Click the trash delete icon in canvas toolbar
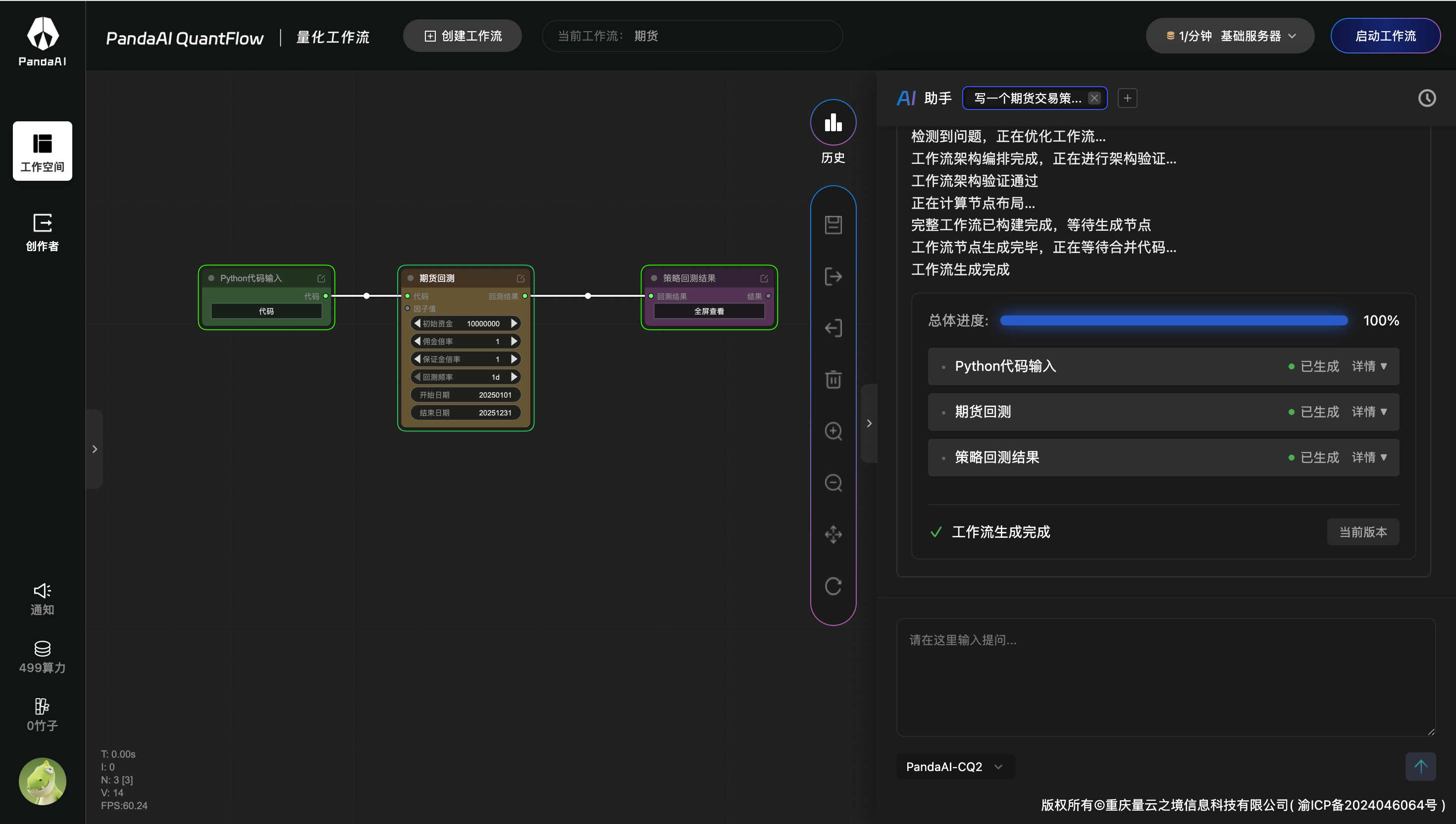The image size is (1456, 824). click(x=833, y=379)
